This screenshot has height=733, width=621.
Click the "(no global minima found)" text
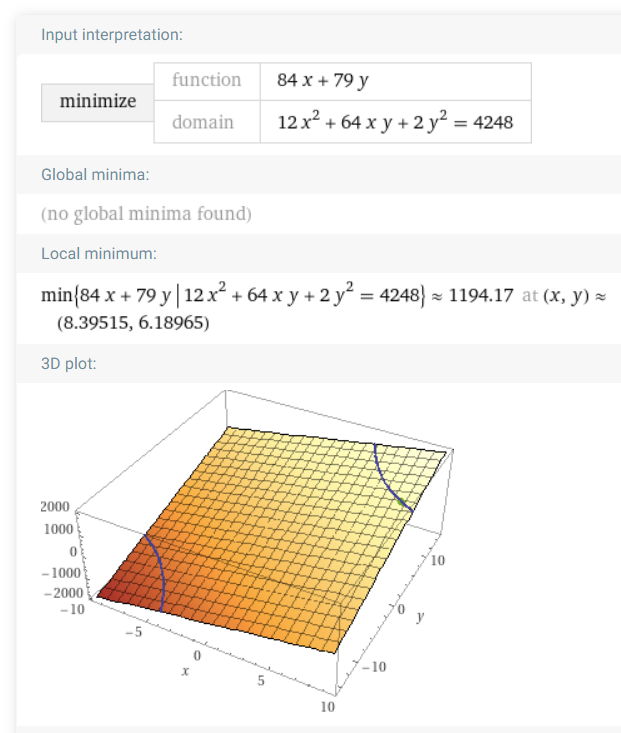[x=146, y=214]
